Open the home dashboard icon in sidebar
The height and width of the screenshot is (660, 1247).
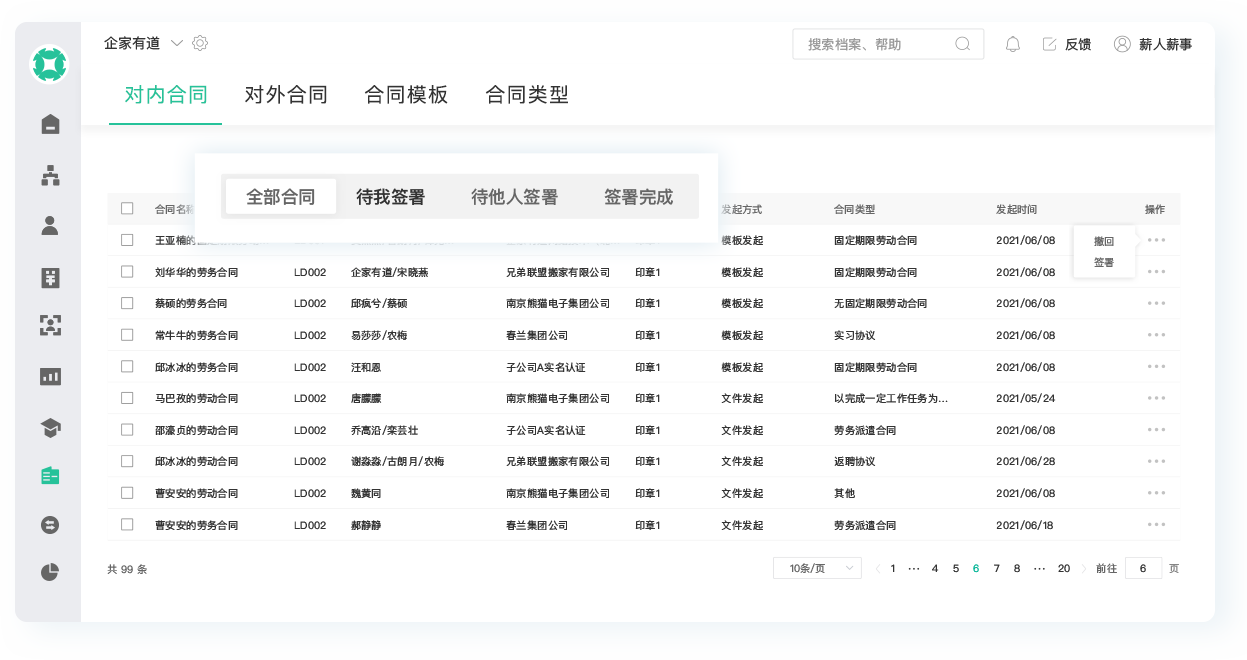point(49,124)
